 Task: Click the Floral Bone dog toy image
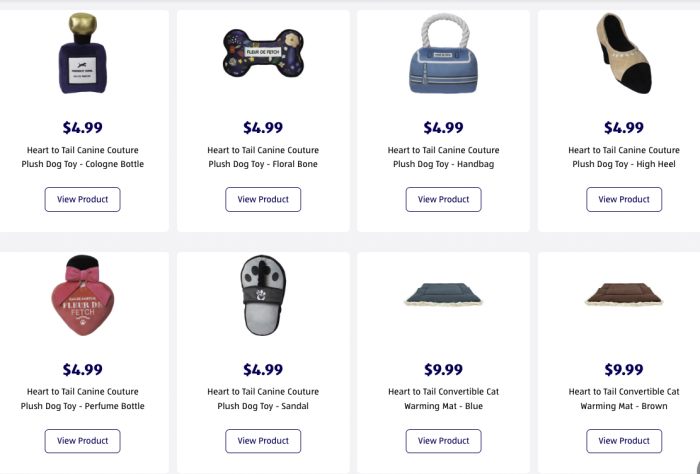pos(263,52)
